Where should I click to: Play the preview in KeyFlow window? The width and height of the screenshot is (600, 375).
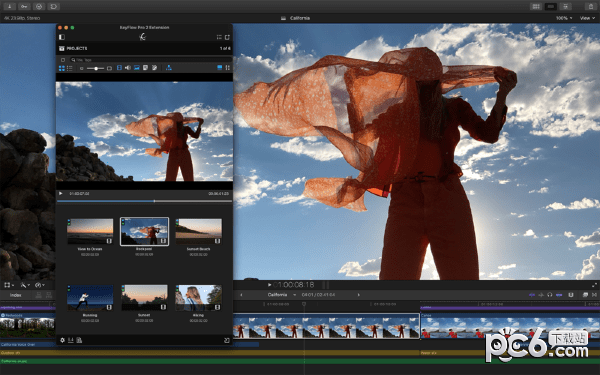[x=60, y=193]
